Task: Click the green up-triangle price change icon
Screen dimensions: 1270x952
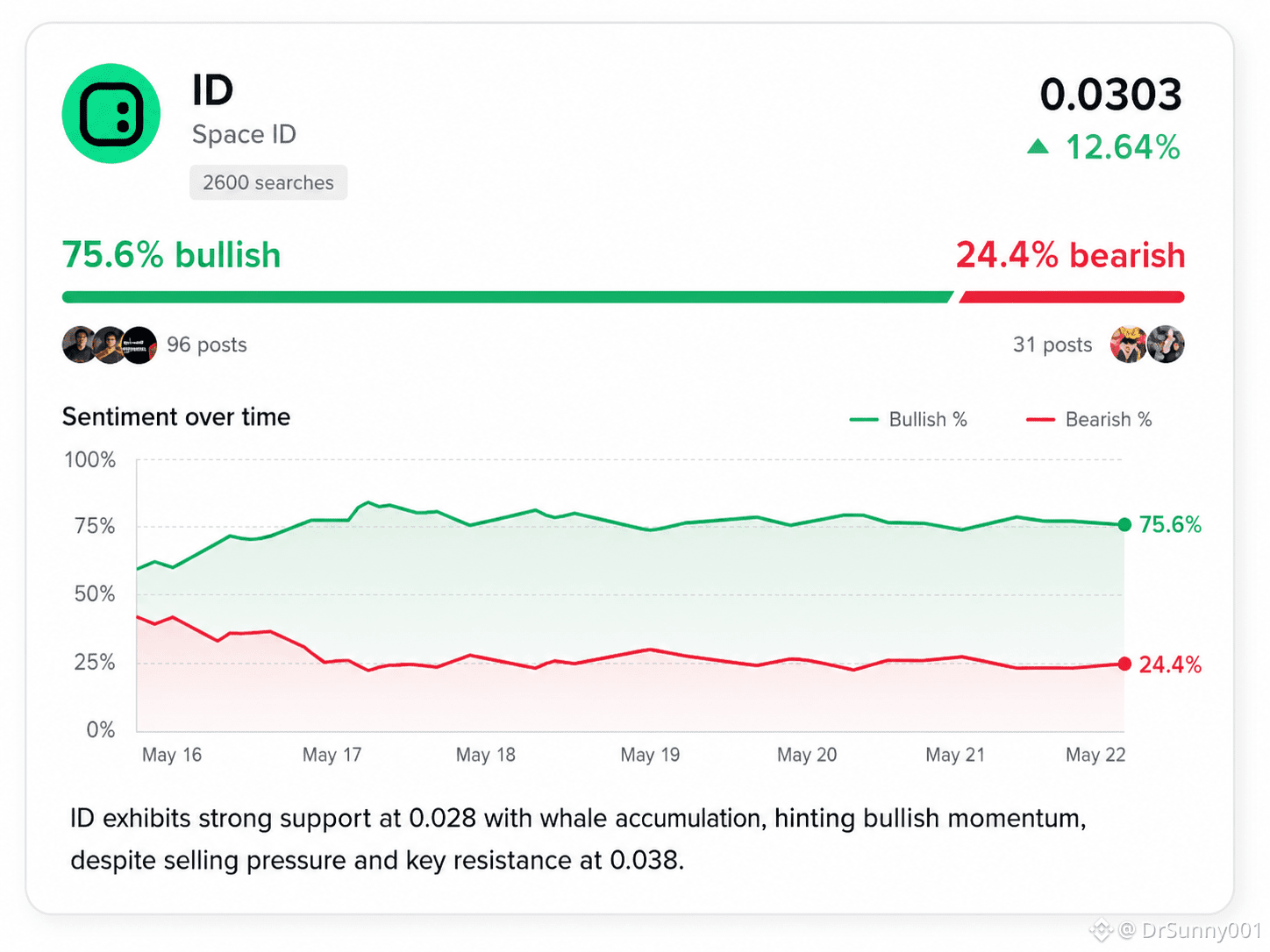Action: coord(1038,146)
